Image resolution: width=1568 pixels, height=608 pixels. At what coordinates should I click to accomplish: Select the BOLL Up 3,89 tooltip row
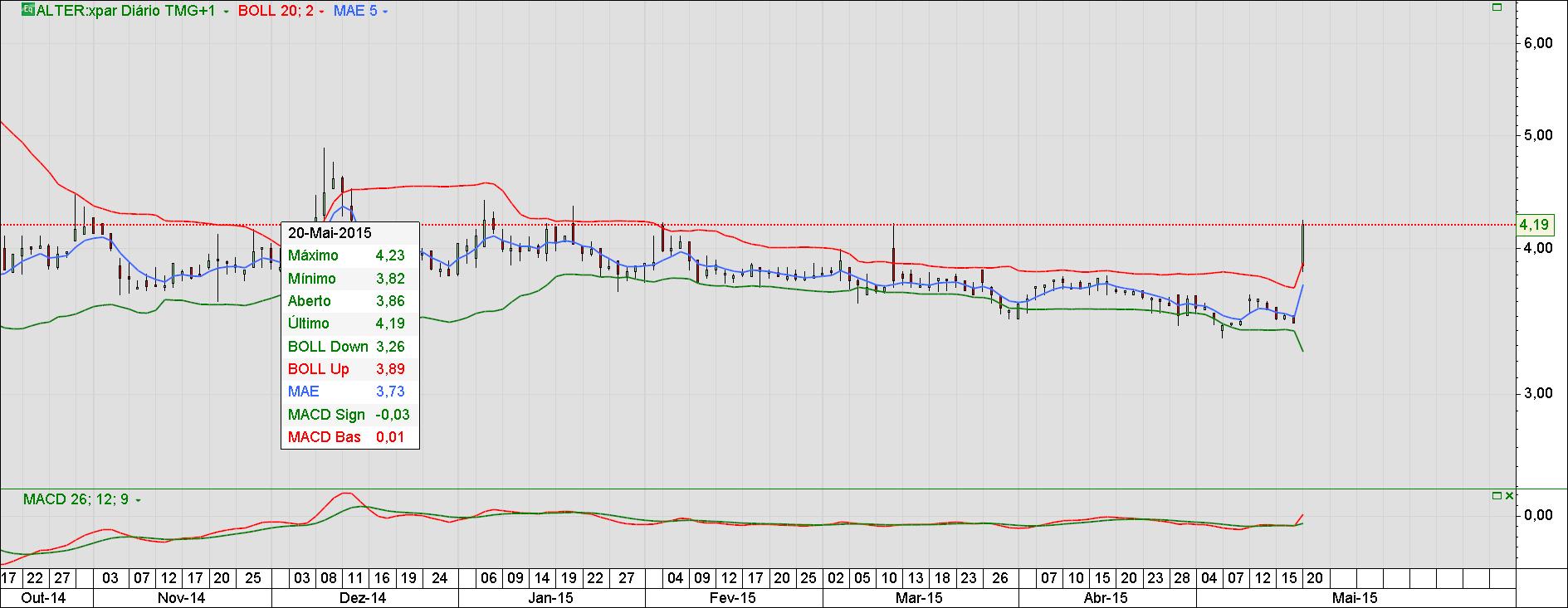pos(349,369)
